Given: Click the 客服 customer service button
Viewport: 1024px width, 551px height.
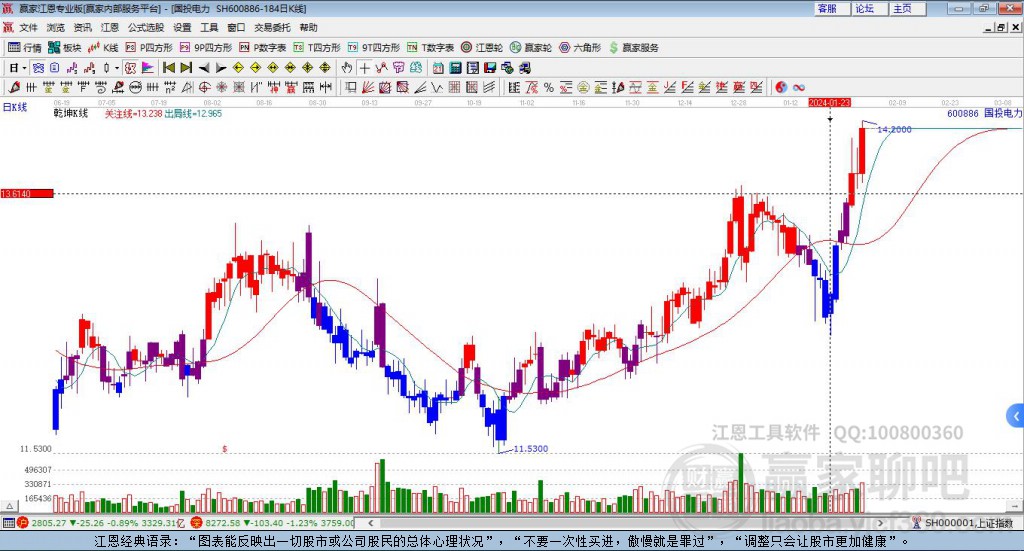Looking at the screenshot, I should click(x=833, y=8).
